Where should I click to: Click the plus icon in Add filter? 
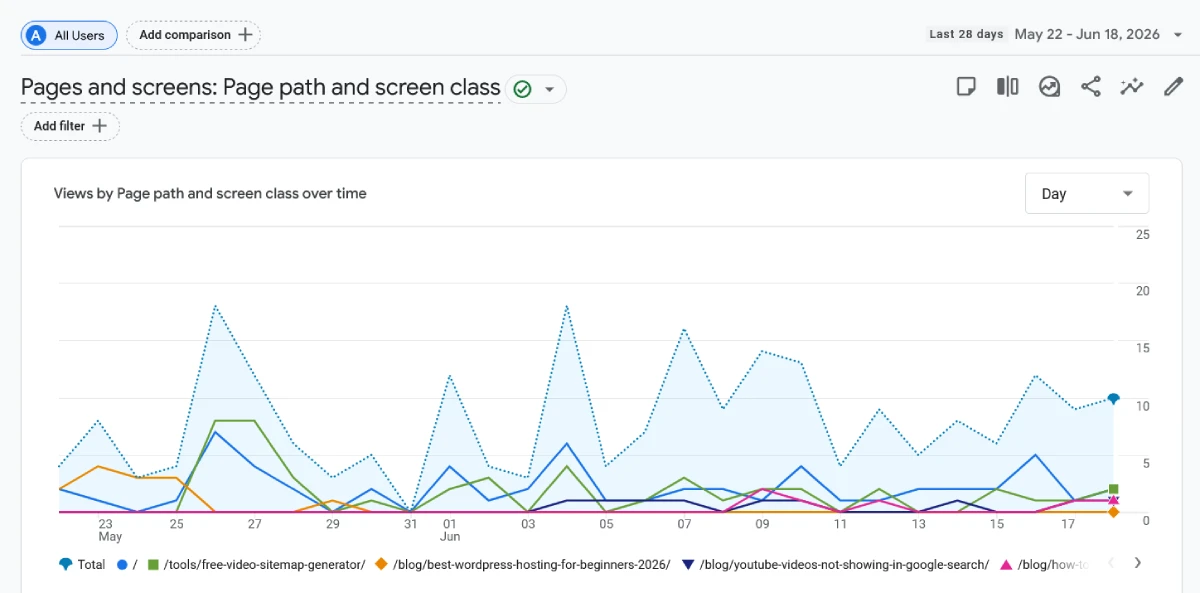click(99, 126)
